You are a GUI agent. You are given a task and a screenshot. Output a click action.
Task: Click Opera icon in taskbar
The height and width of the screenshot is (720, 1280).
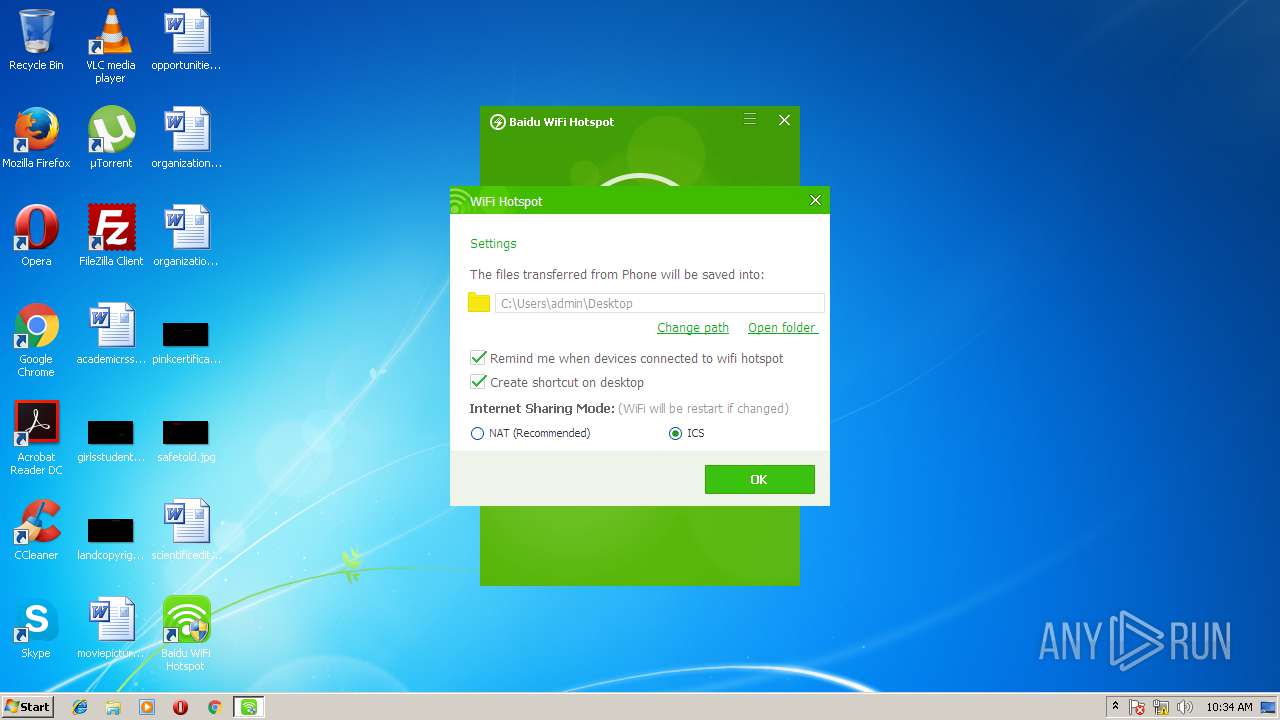click(180, 707)
